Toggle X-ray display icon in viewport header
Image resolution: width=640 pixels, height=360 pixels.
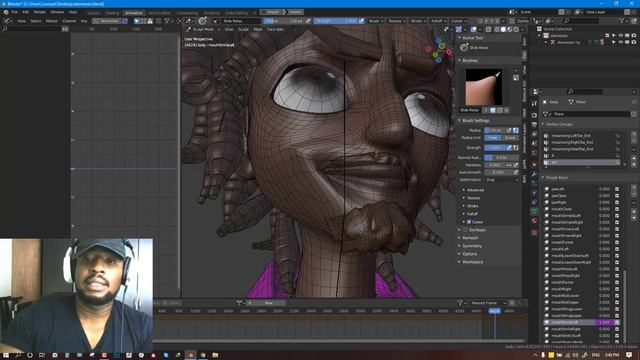(x=489, y=29)
